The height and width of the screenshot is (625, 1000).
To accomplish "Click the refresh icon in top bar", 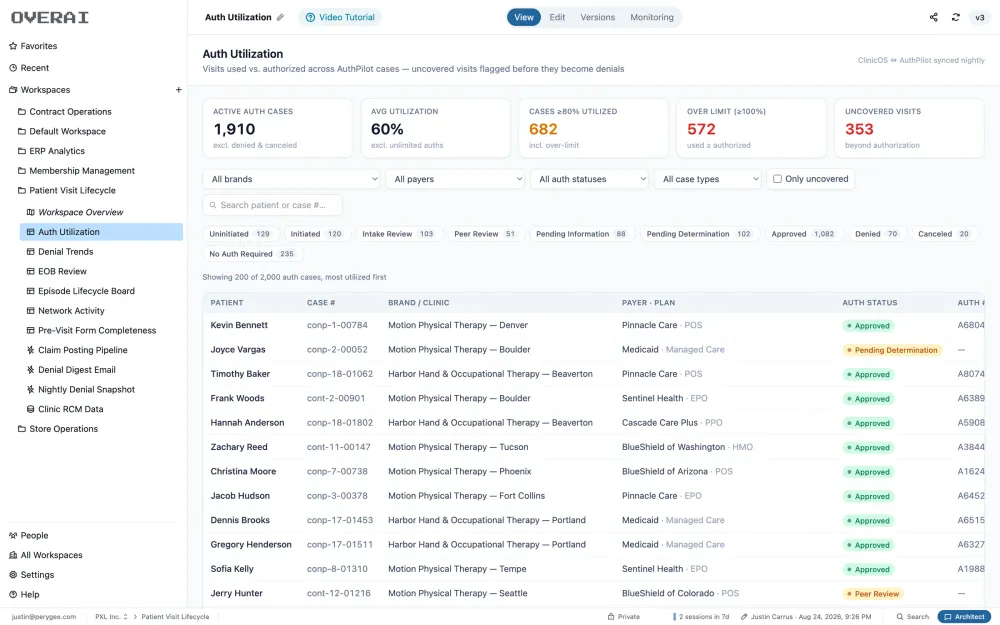I will click(955, 17).
